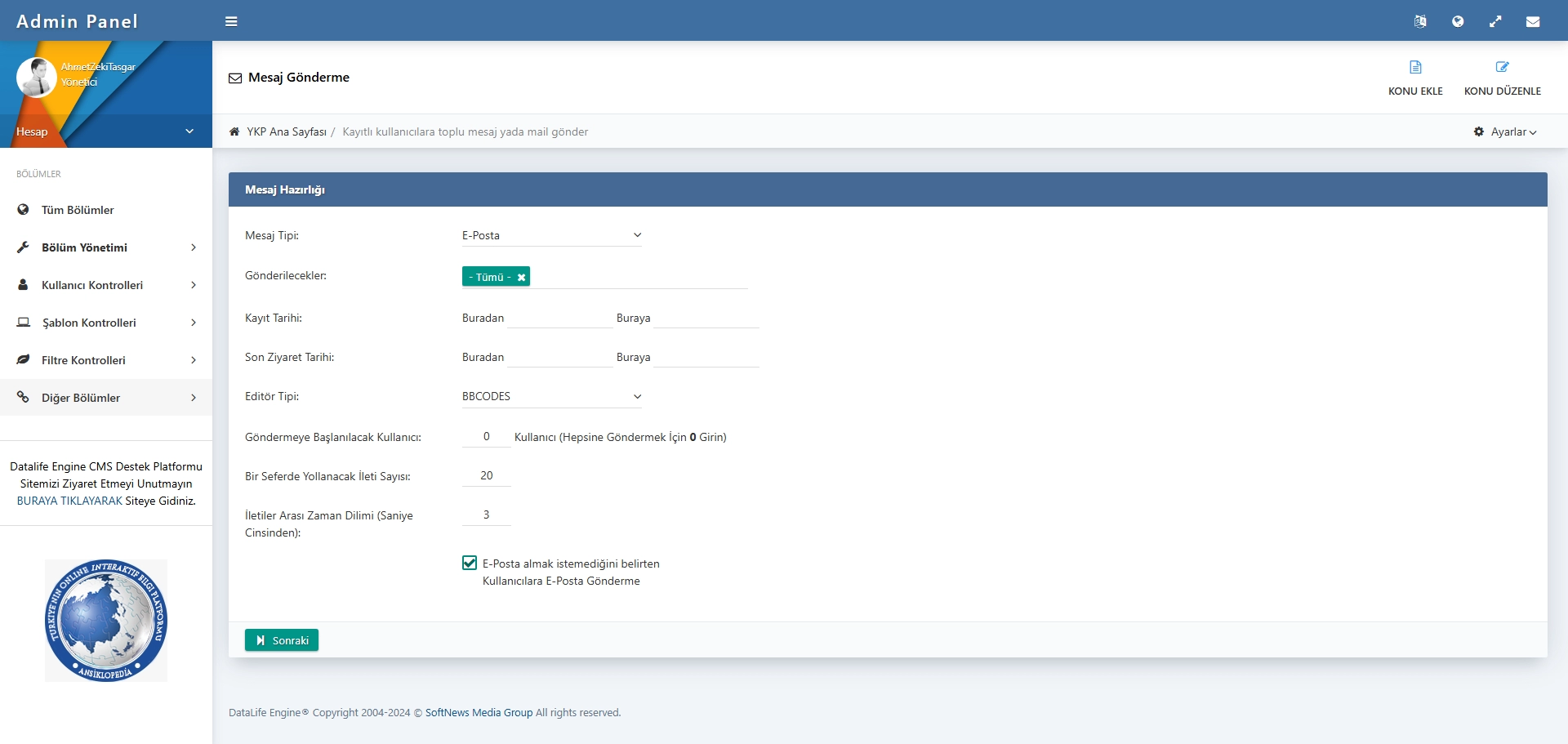The width and height of the screenshot is (1568, 744).
Task: Open Tüm Bölümler in sidebar
Action: tap(78, 210)
